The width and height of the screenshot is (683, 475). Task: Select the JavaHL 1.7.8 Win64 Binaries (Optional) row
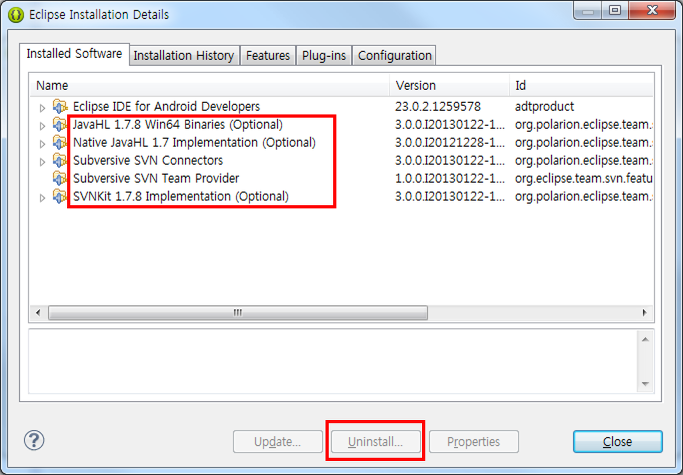pos(342,125)
